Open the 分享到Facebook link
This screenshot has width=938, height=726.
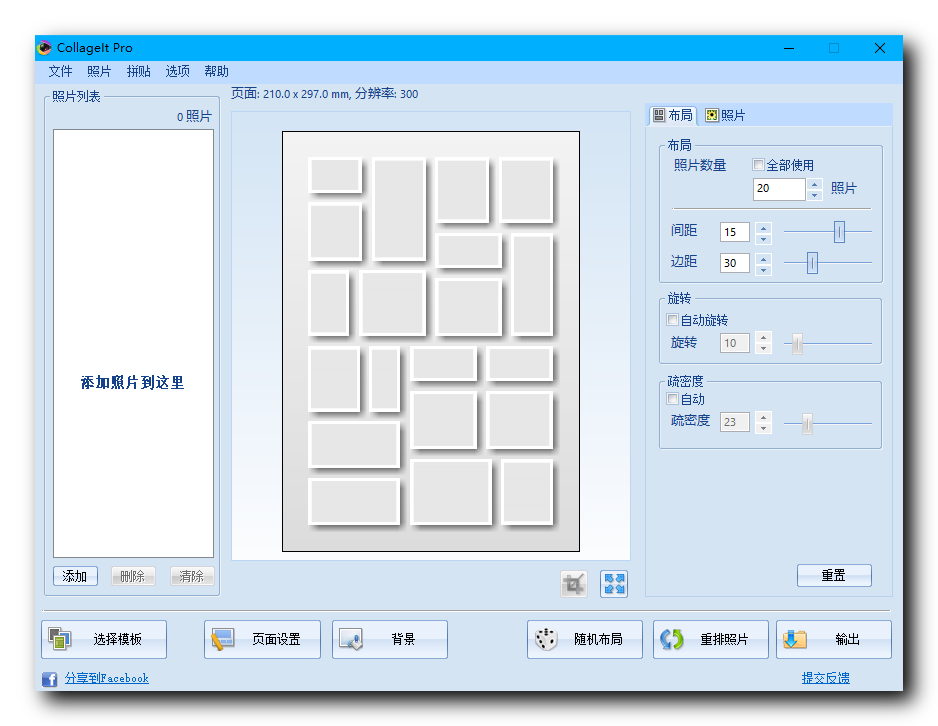click(x=106, y=678)
